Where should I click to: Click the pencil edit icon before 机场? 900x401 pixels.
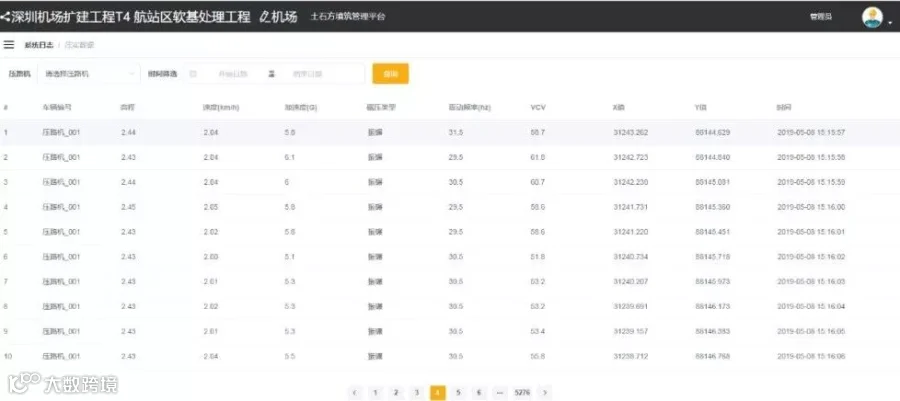tap(265, 17)
